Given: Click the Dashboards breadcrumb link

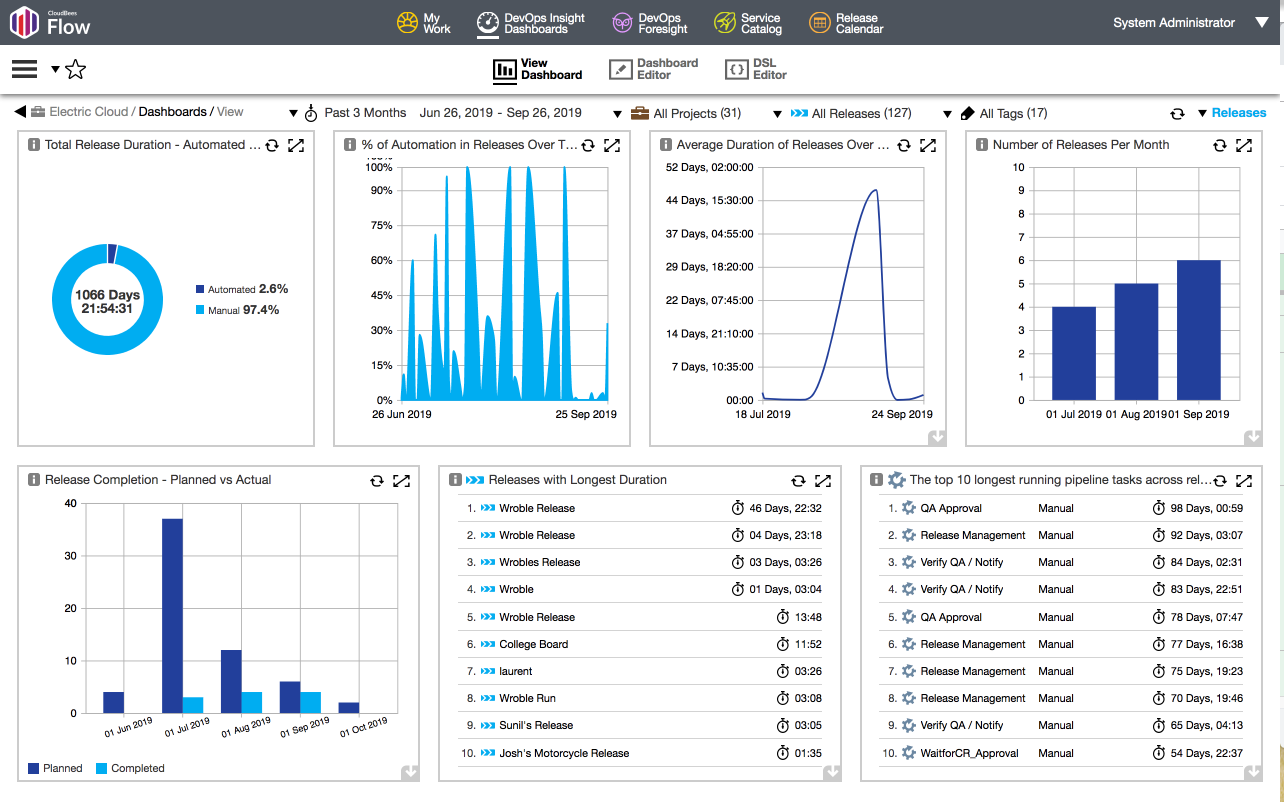Looking at the screenshot, I should coord(172,112).
